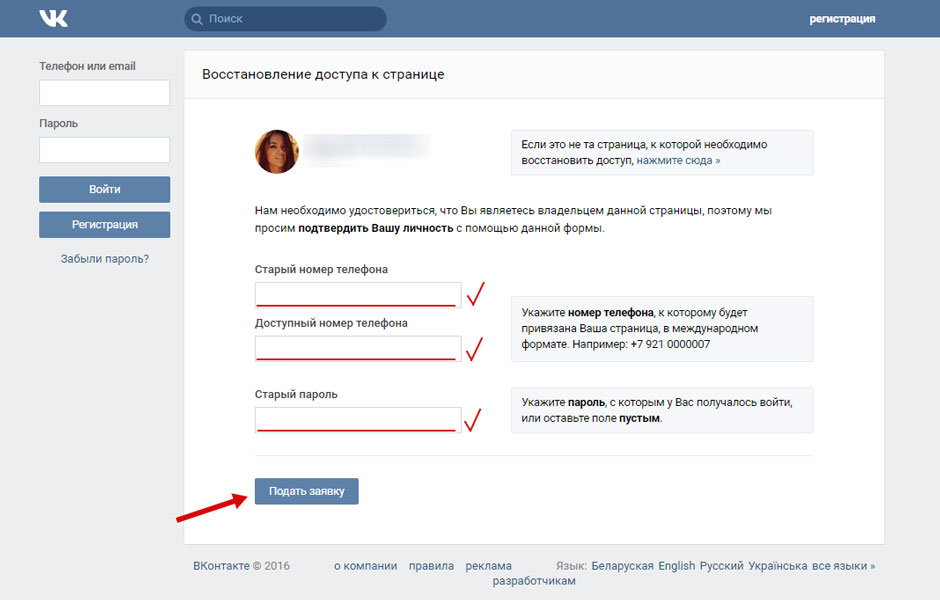Click the Пароль login field

[x=104, y=150]
